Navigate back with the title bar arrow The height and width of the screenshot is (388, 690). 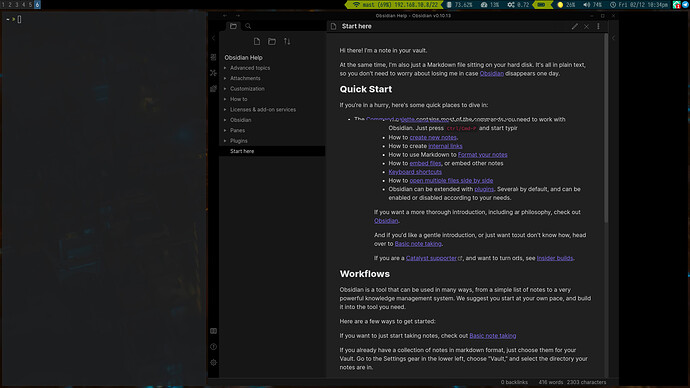click(x=225, y=15)
